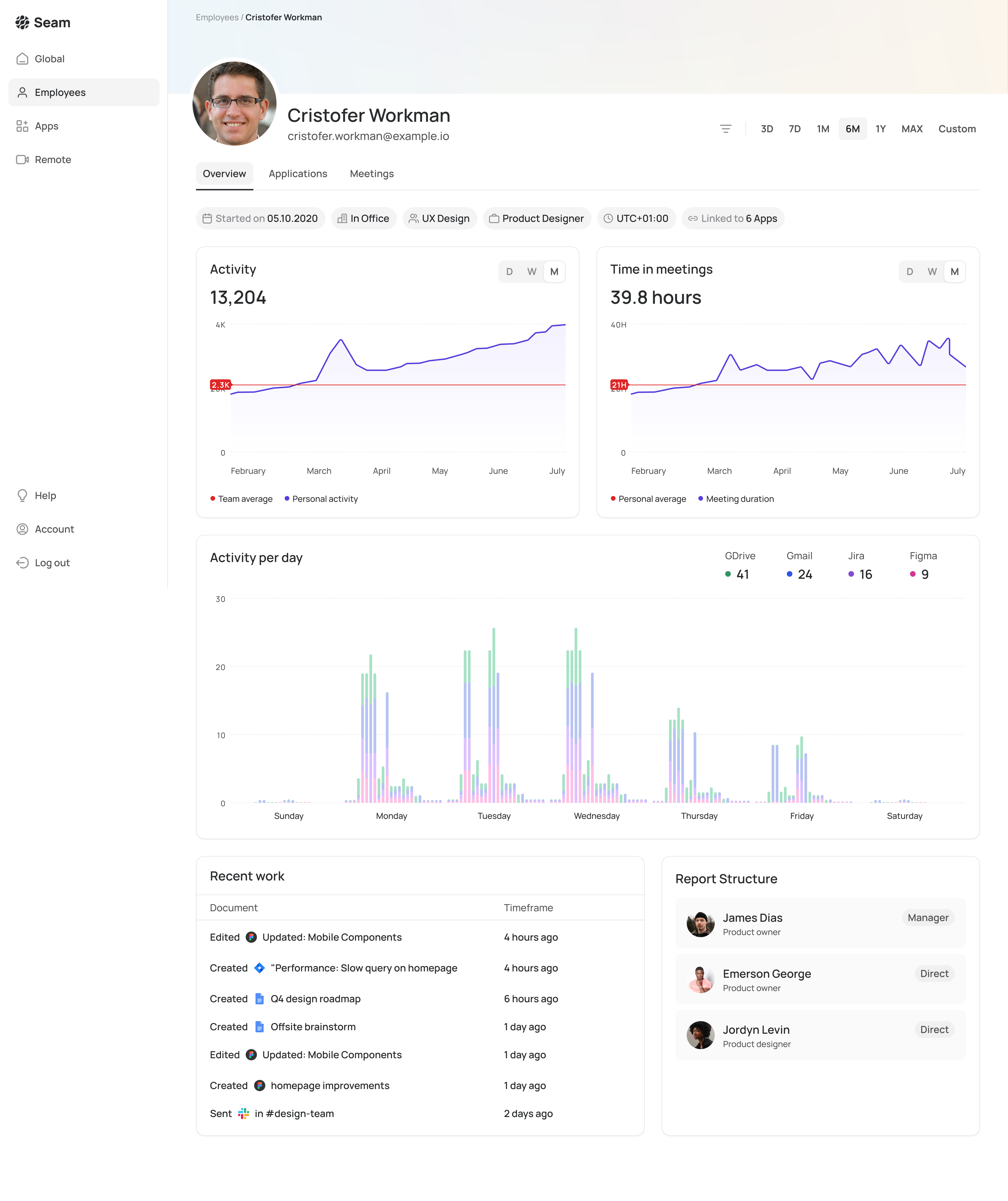Click the Remote video camera icon

point(22,160)
